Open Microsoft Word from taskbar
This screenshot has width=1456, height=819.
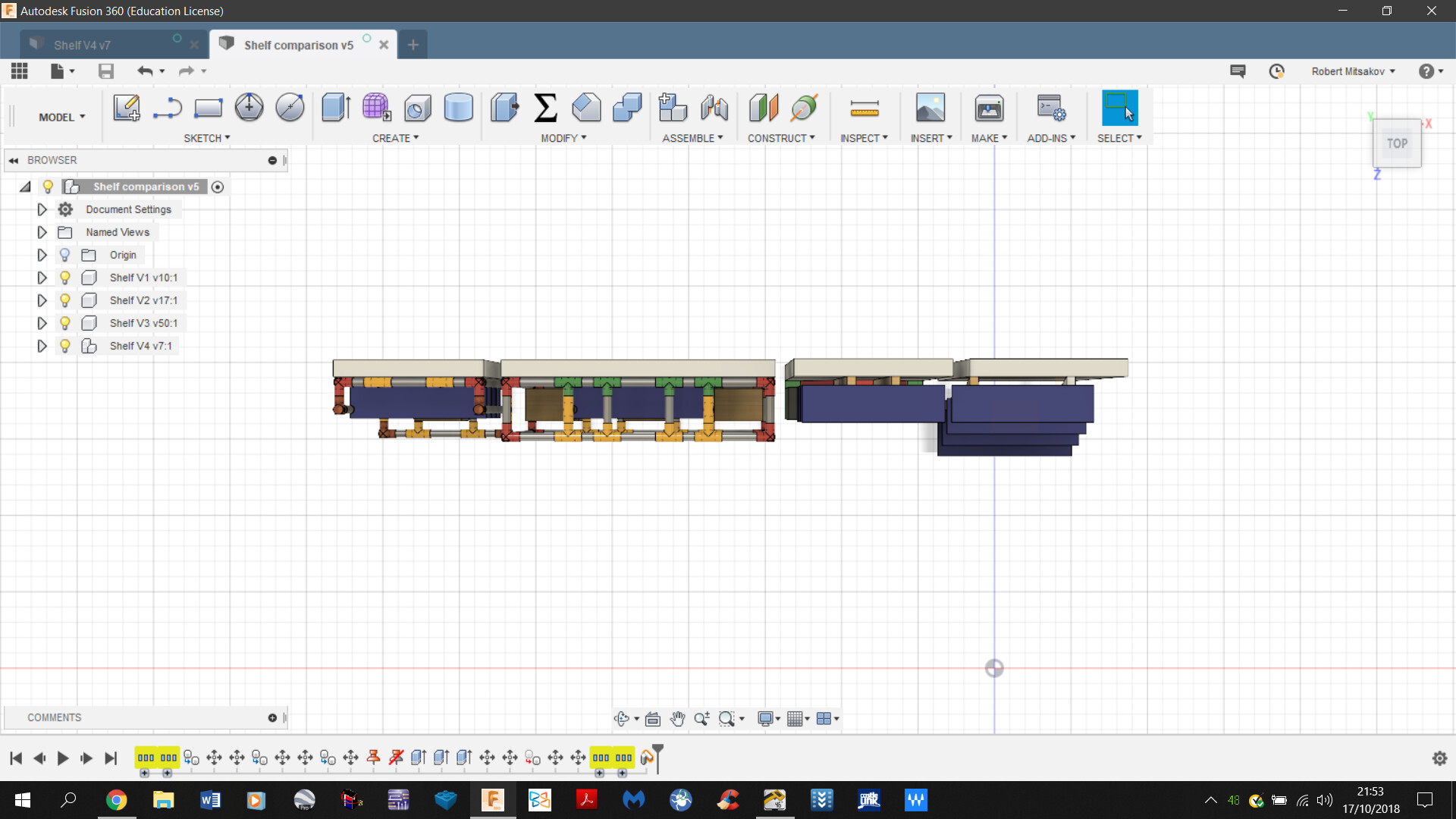(210, 800)
